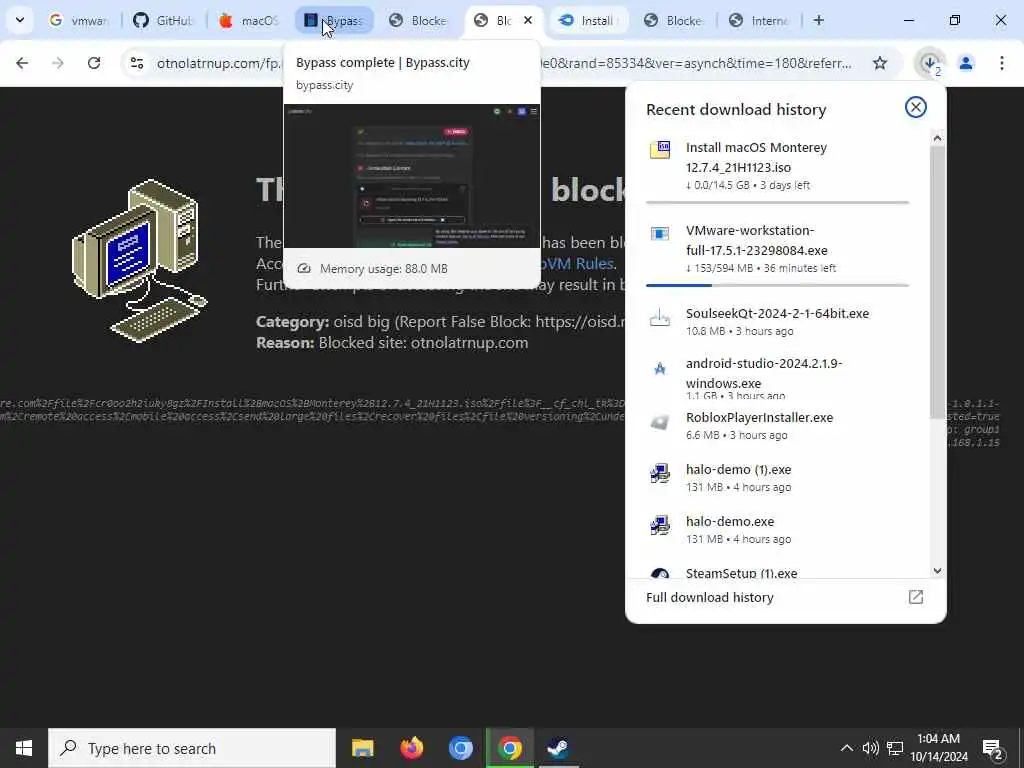Click the taskbar search box

(192, 748)
